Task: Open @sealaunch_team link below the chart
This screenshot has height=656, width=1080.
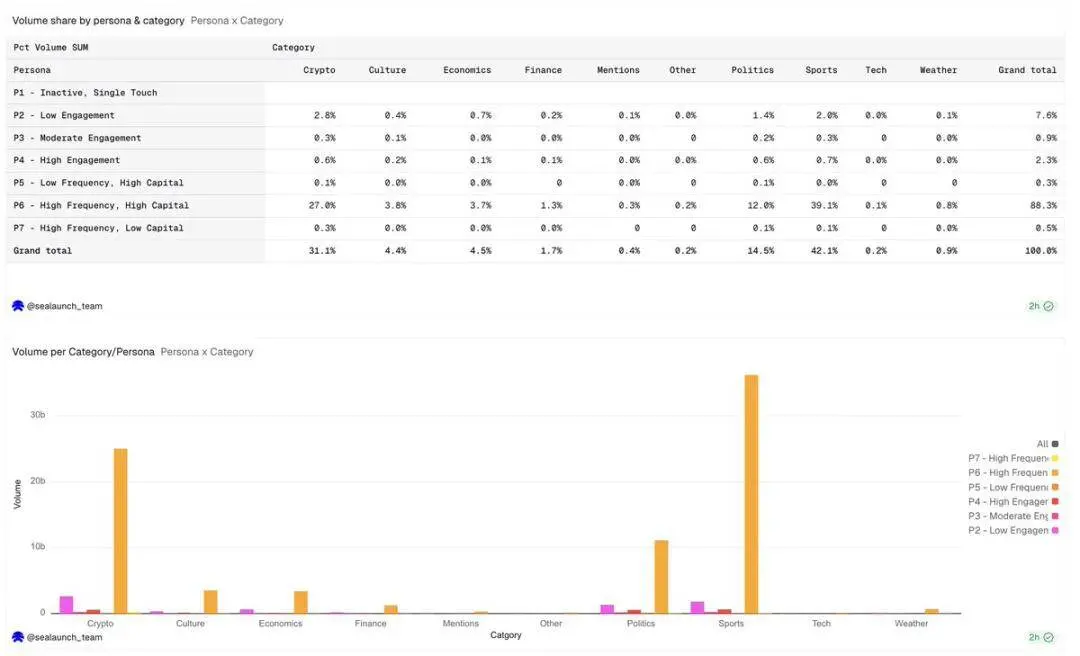Action: pyautogui.click(x=65, y=637)
